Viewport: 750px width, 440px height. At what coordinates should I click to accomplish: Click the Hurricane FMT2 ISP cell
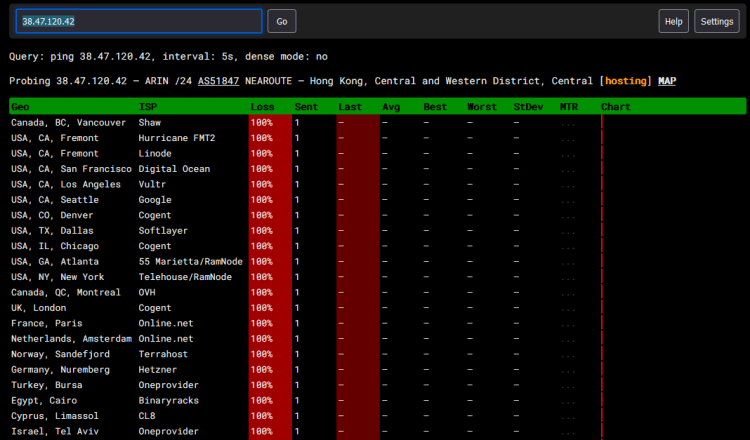point(177,138)
